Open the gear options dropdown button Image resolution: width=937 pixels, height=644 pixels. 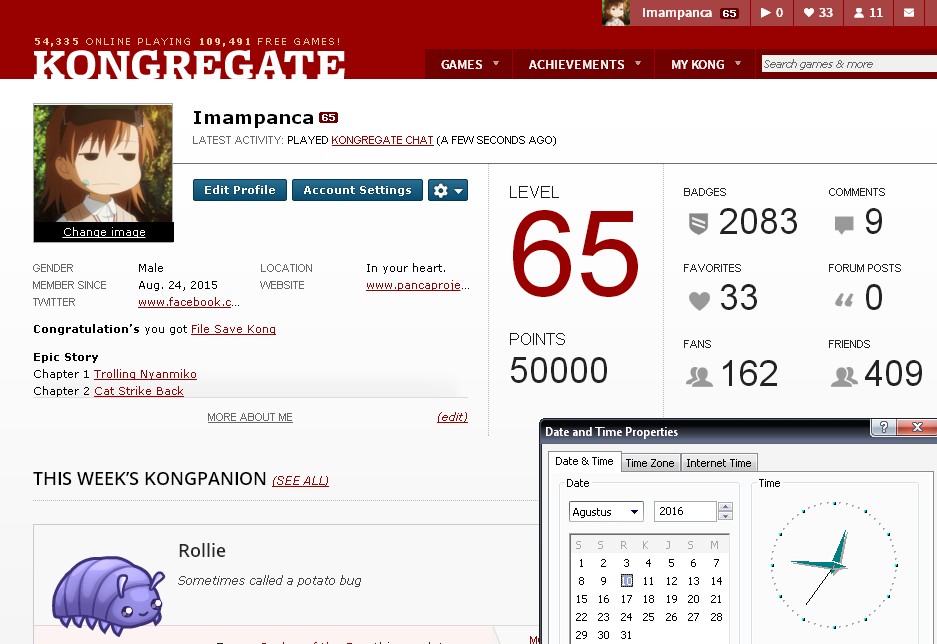pyautogui.click(x=448, y=190)
